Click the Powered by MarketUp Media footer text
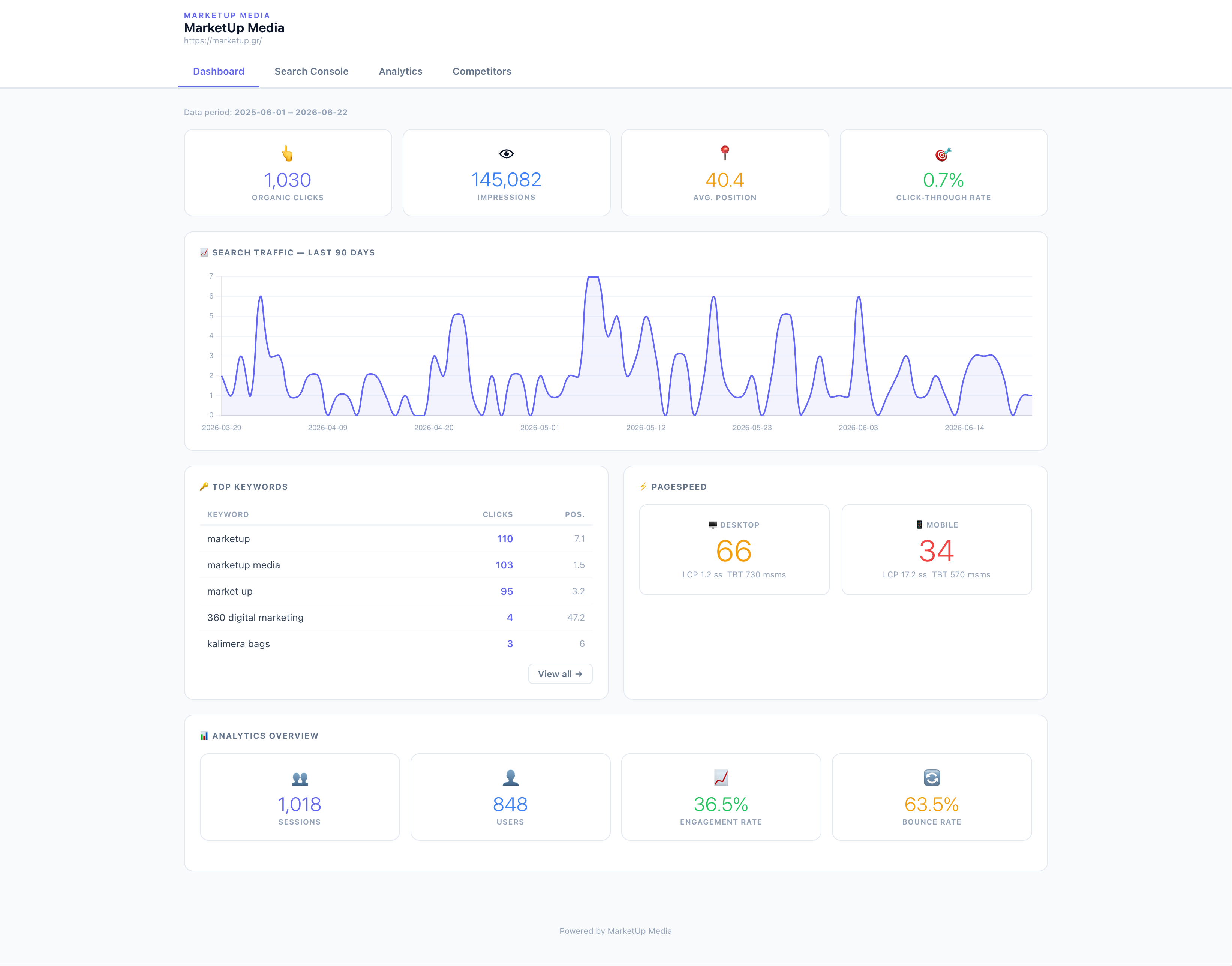This screenshot has width=1232, height=966. 616,931
